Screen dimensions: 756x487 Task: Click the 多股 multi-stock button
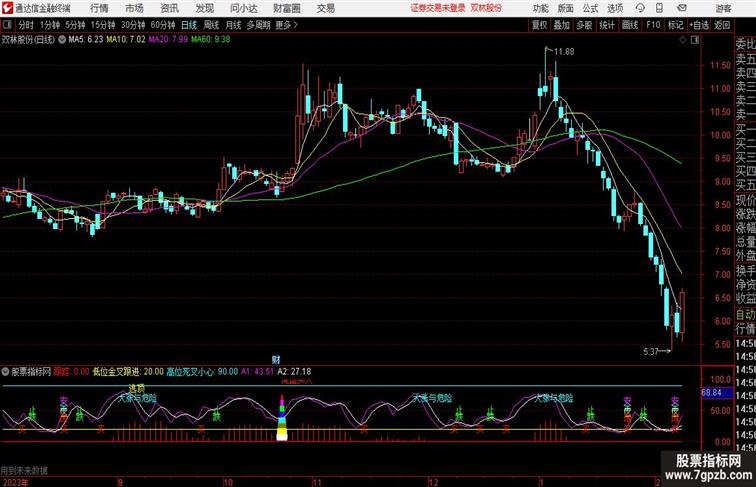(584, 25)
